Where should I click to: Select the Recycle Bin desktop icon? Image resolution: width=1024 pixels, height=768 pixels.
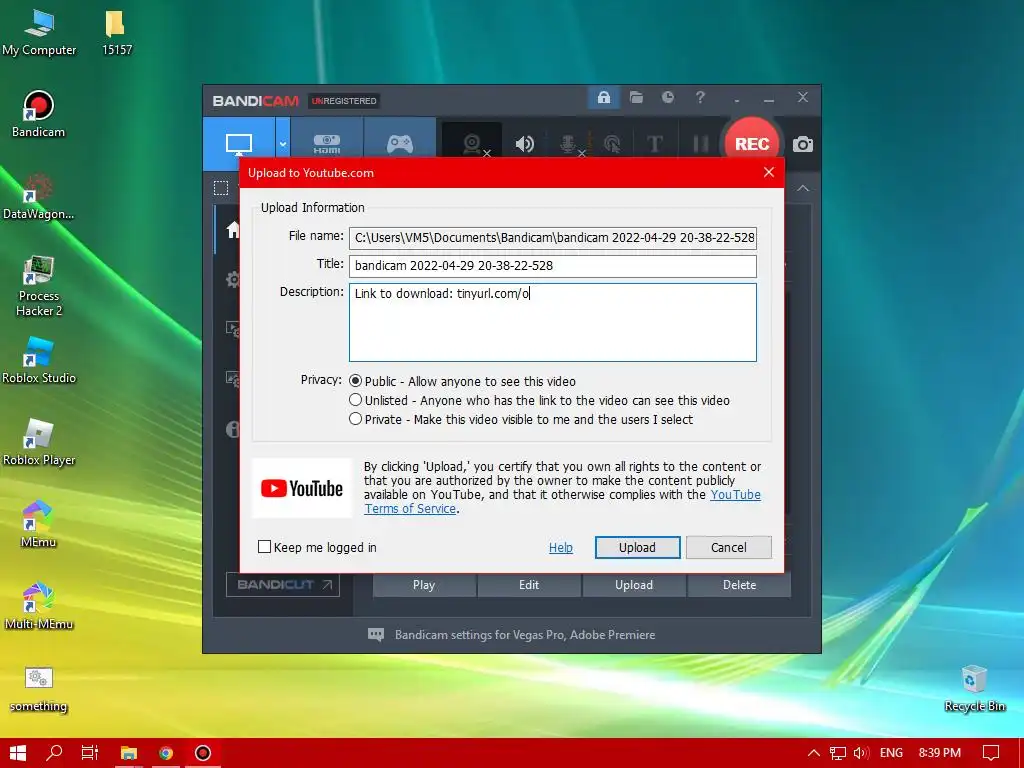974,688
